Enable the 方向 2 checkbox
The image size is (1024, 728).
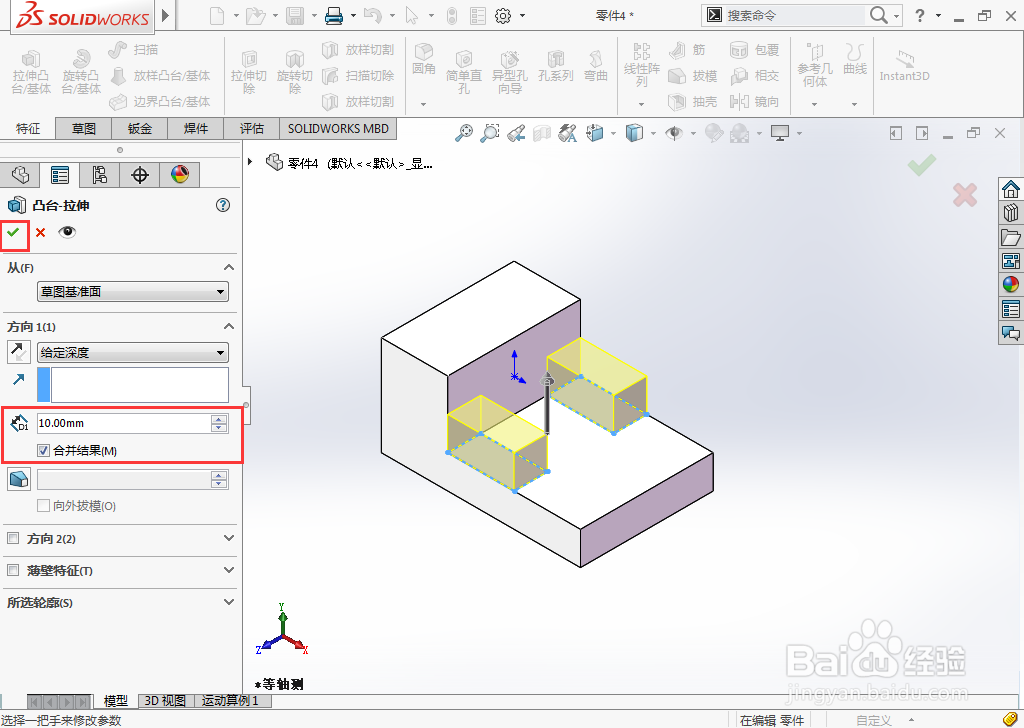[13, 538]
